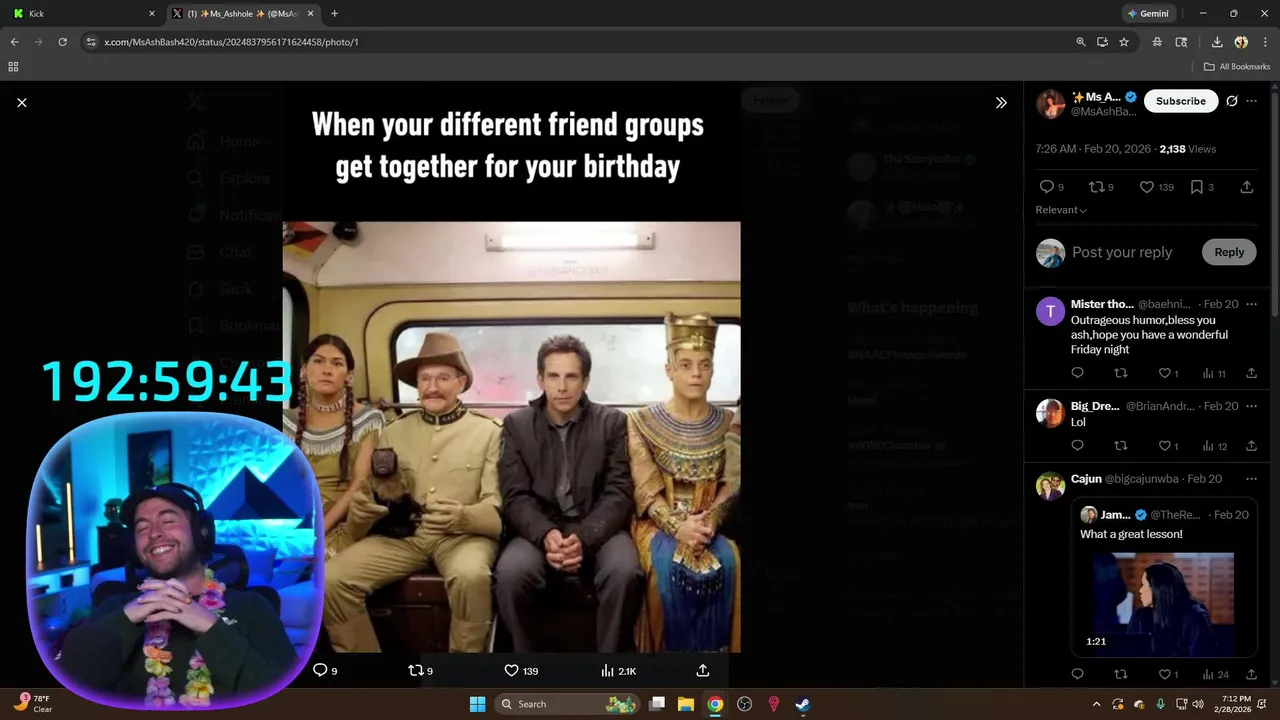Open the Cajun username link
This screenshot has width=1280, height=720.
[x=1086, y=479]
